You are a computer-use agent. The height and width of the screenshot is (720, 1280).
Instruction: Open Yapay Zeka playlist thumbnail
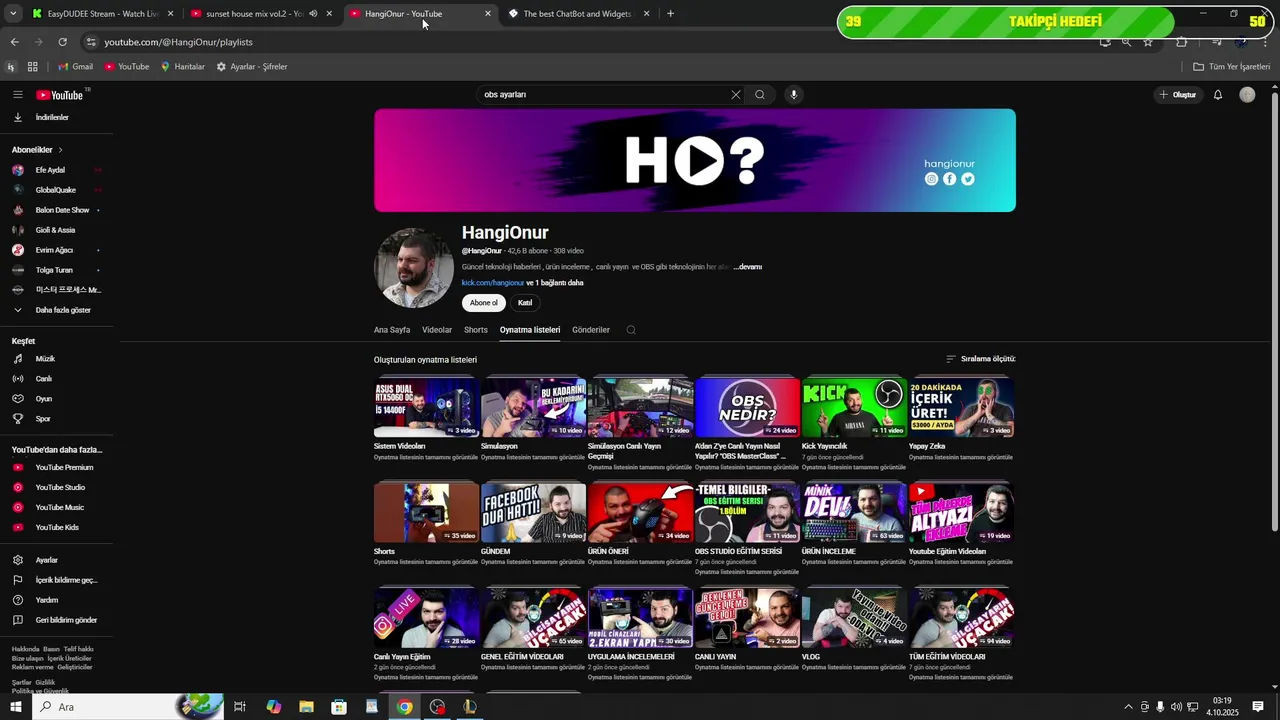961,407
